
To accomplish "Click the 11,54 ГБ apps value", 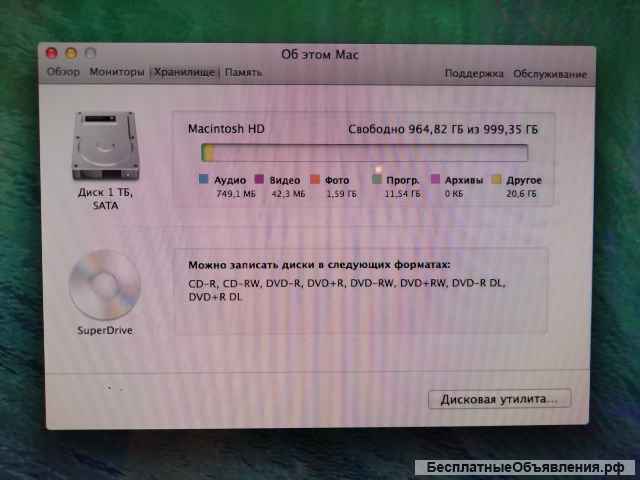I will (x=402, y=194).
